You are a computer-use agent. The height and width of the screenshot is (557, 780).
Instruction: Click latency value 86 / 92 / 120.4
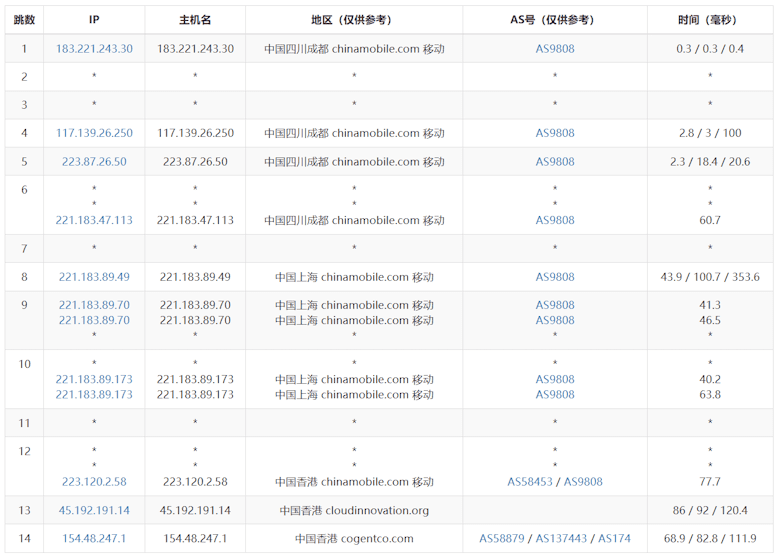coord(709,510)
